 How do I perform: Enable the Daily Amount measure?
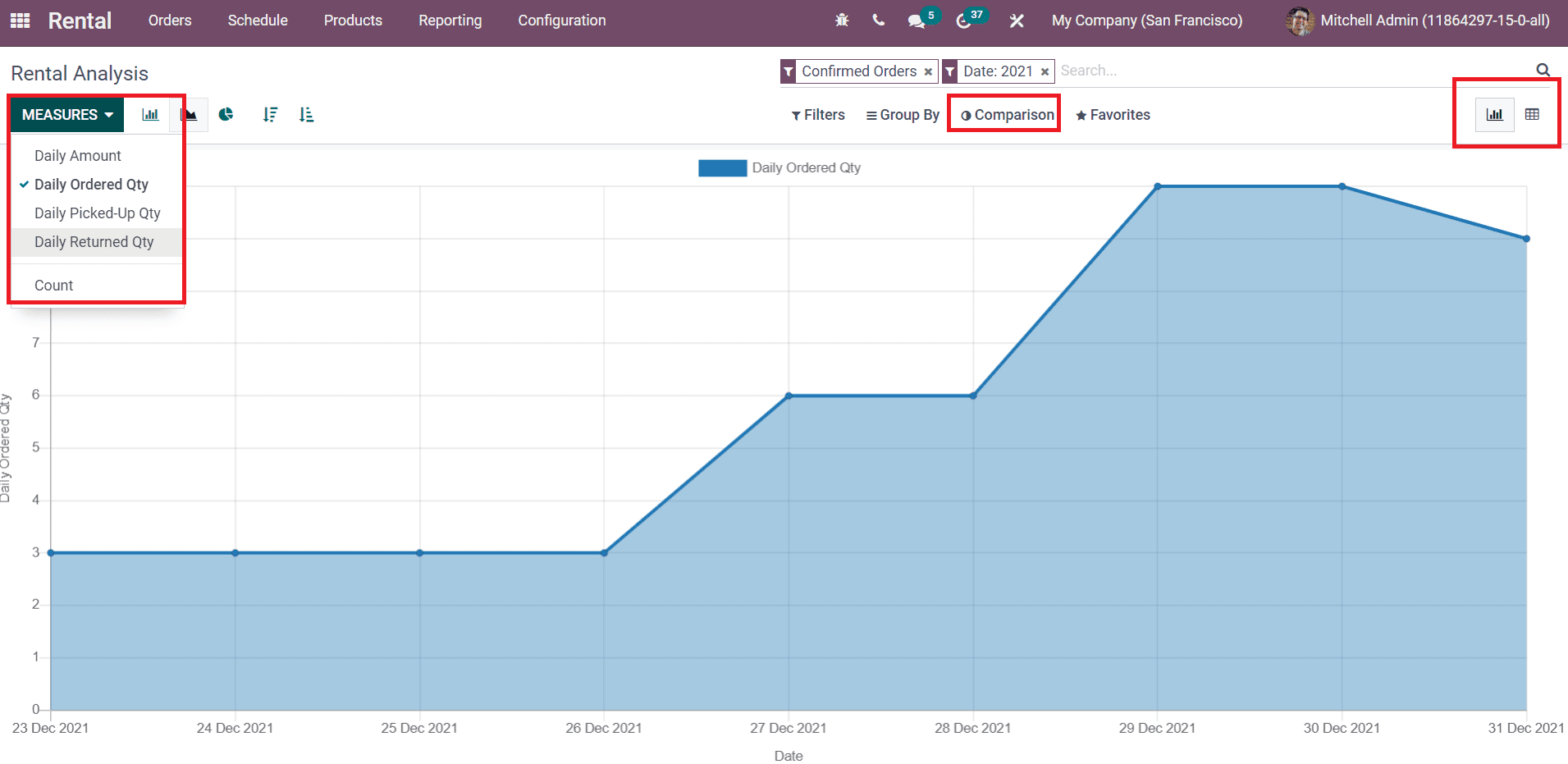point(78,156)
